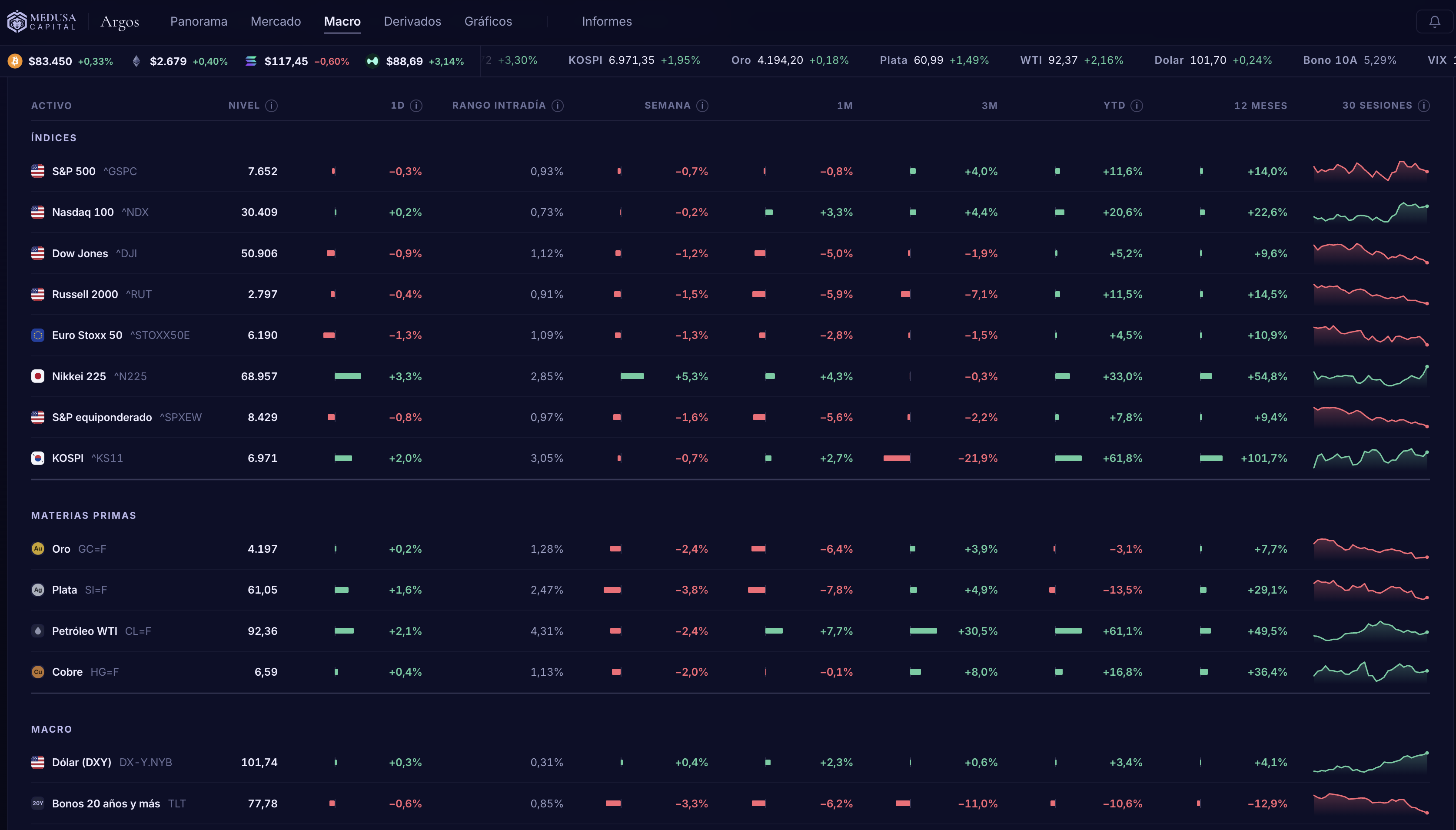Click the 12 MESES column header
This screenshot has width=1456, height=830.
click(1260, 106)
